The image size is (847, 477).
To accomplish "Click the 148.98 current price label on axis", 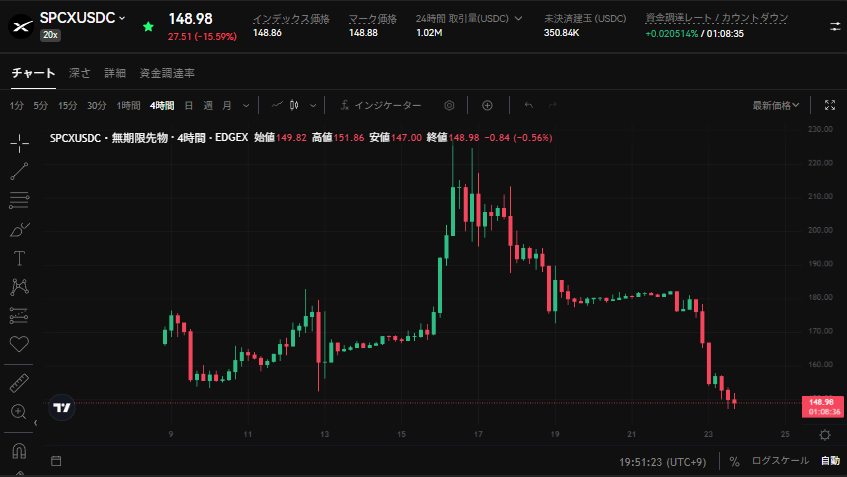I will point(823,407).
